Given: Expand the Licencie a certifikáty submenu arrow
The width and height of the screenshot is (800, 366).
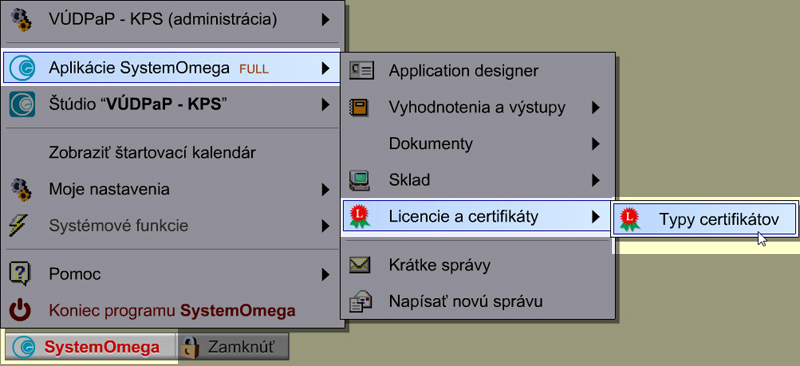Looking at the screenshot, I should pos(595,217).
